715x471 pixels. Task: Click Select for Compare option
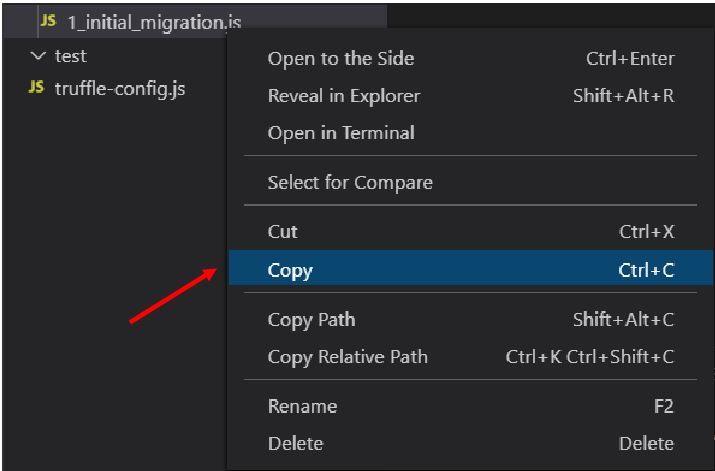click(x=350, y=182)
